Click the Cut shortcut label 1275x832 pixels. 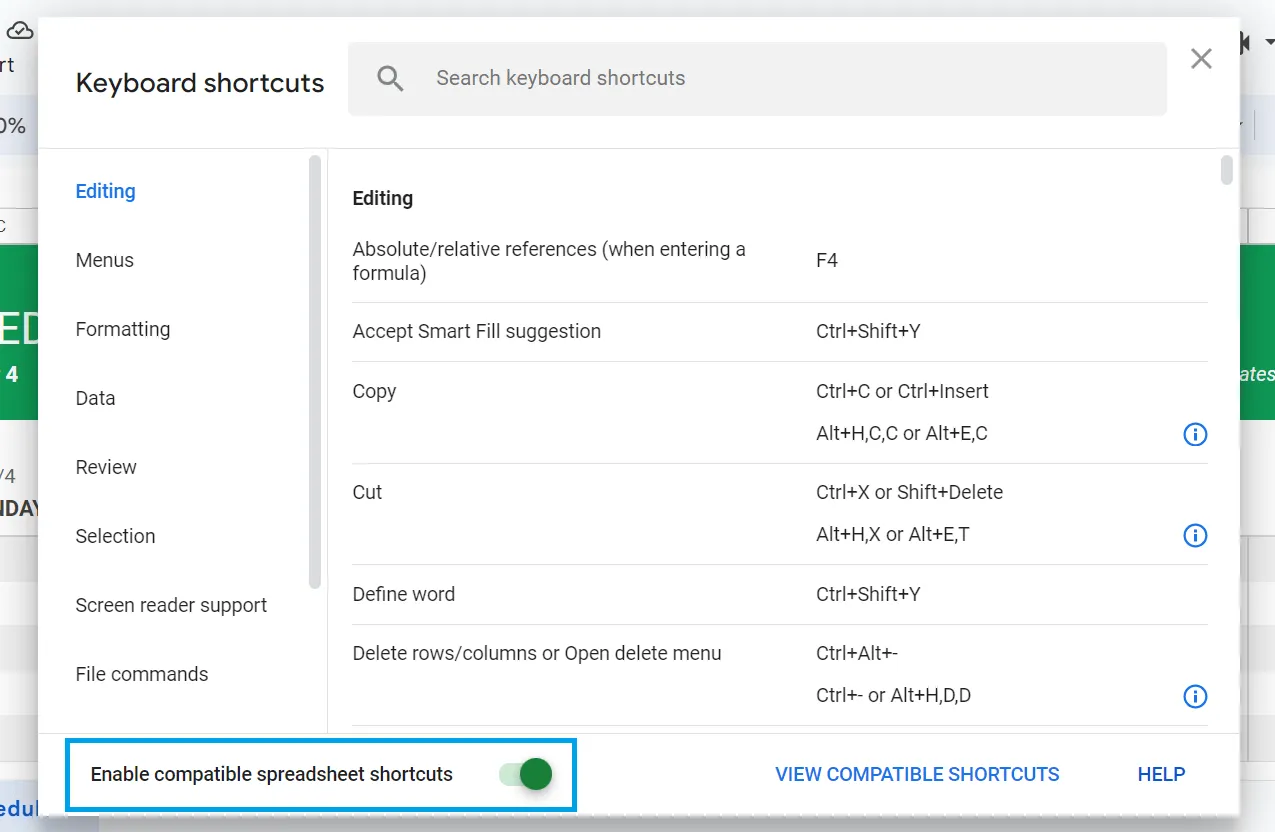coord(367,493)
